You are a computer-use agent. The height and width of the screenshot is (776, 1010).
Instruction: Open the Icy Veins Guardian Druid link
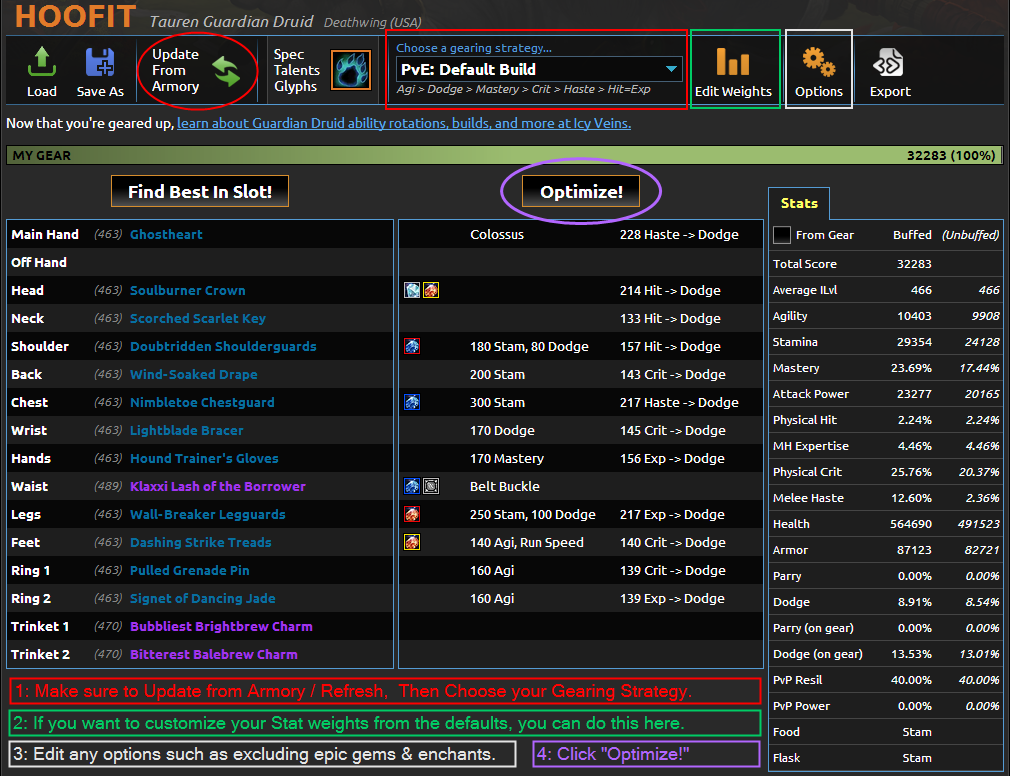pos(404,123)
